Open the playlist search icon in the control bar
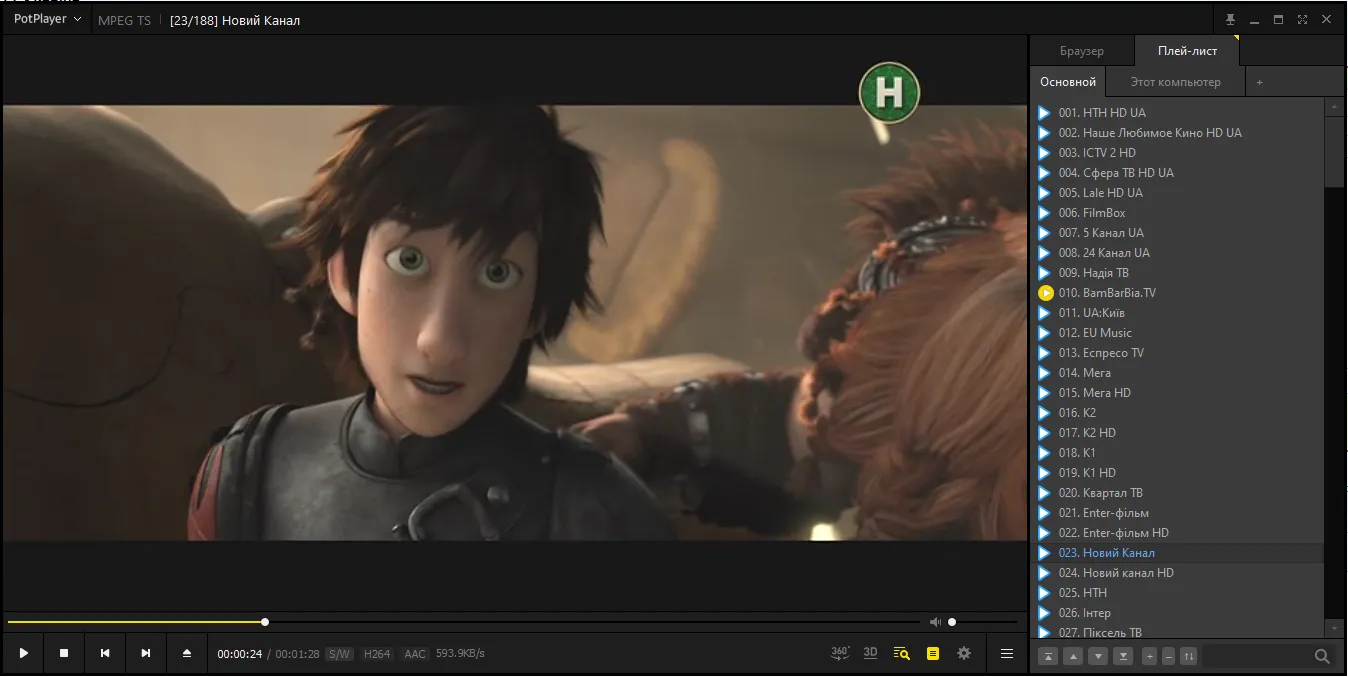The width and height of the screenshot is (1348, 677). (x=902, y=654)
